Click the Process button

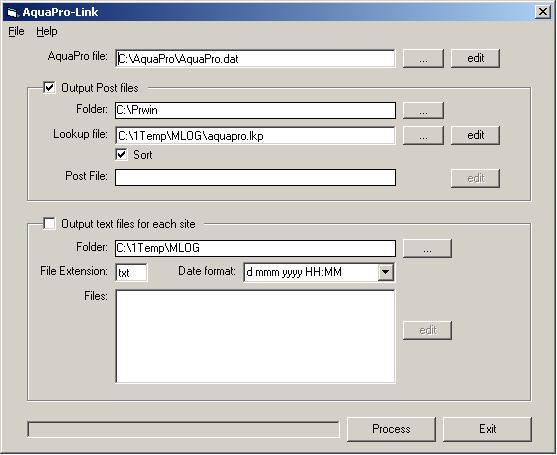(391, 429)
